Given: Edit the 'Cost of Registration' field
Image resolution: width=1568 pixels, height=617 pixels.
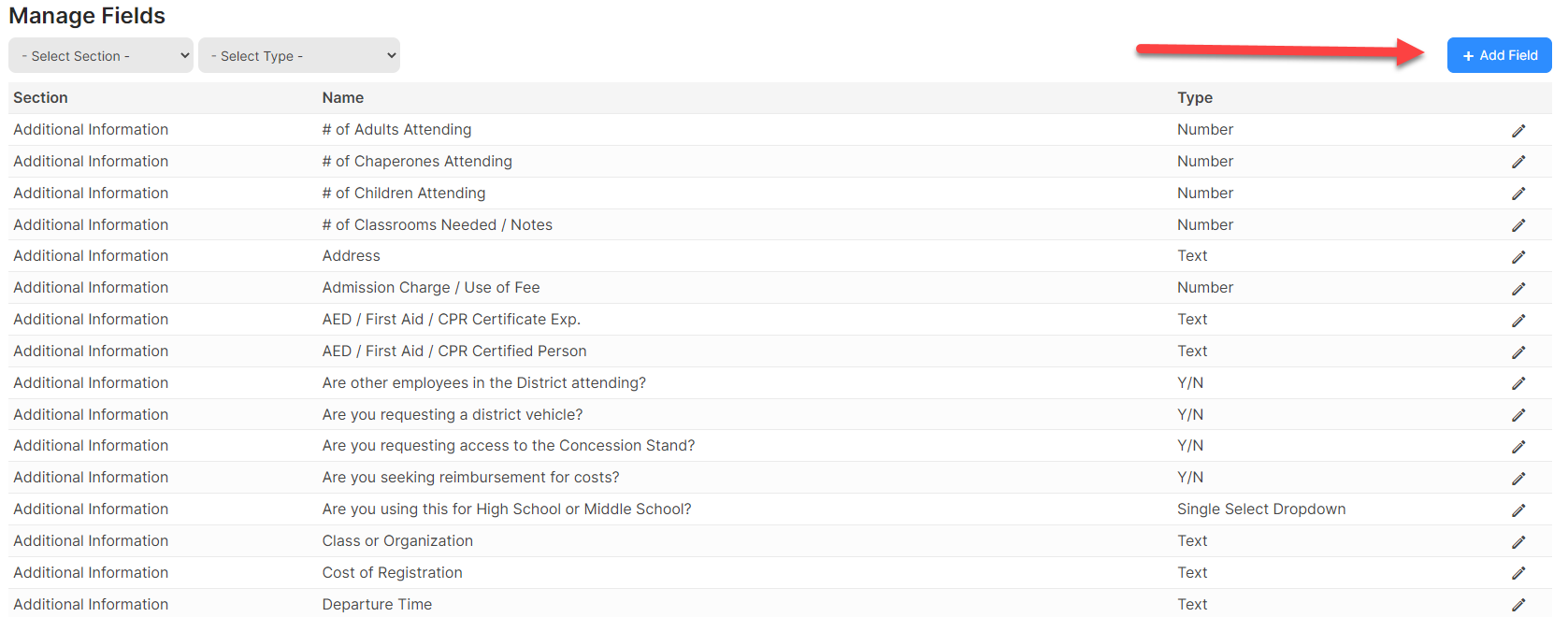Looking at the screenshot, I should [1518, 573].
